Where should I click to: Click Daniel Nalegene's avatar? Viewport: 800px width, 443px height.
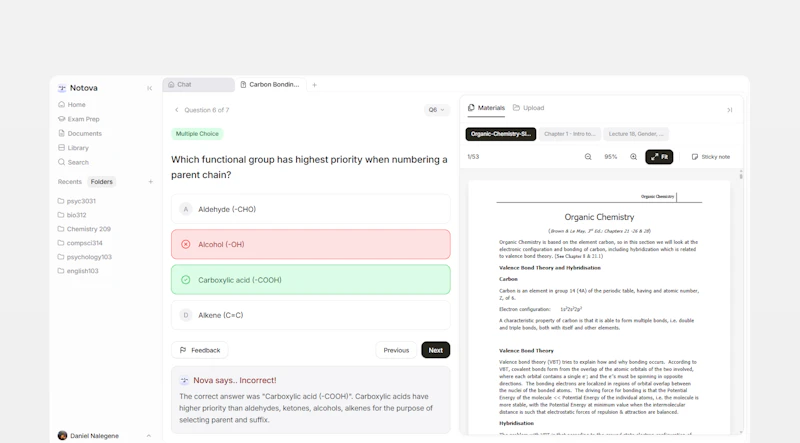pyautogui.click(x=62, y=435)
